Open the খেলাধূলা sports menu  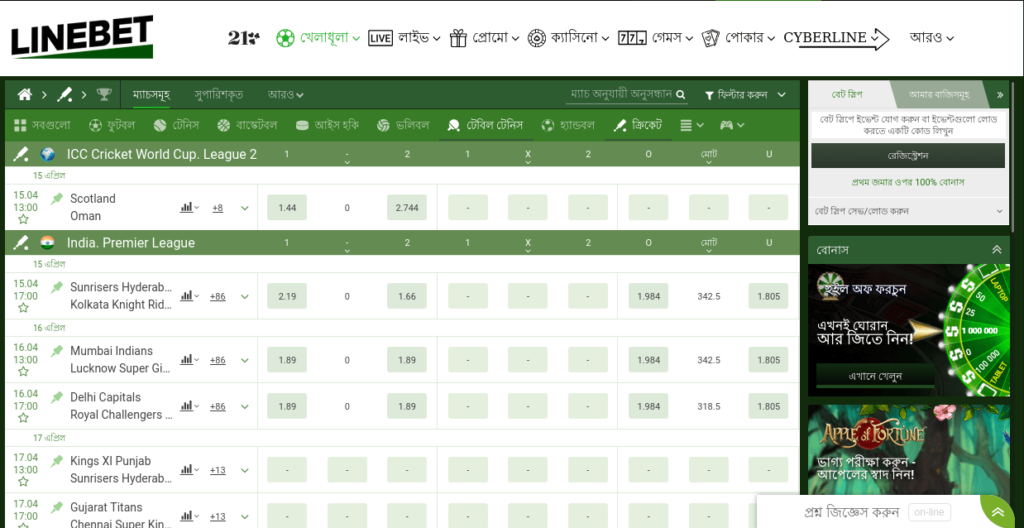click(318, 38)
